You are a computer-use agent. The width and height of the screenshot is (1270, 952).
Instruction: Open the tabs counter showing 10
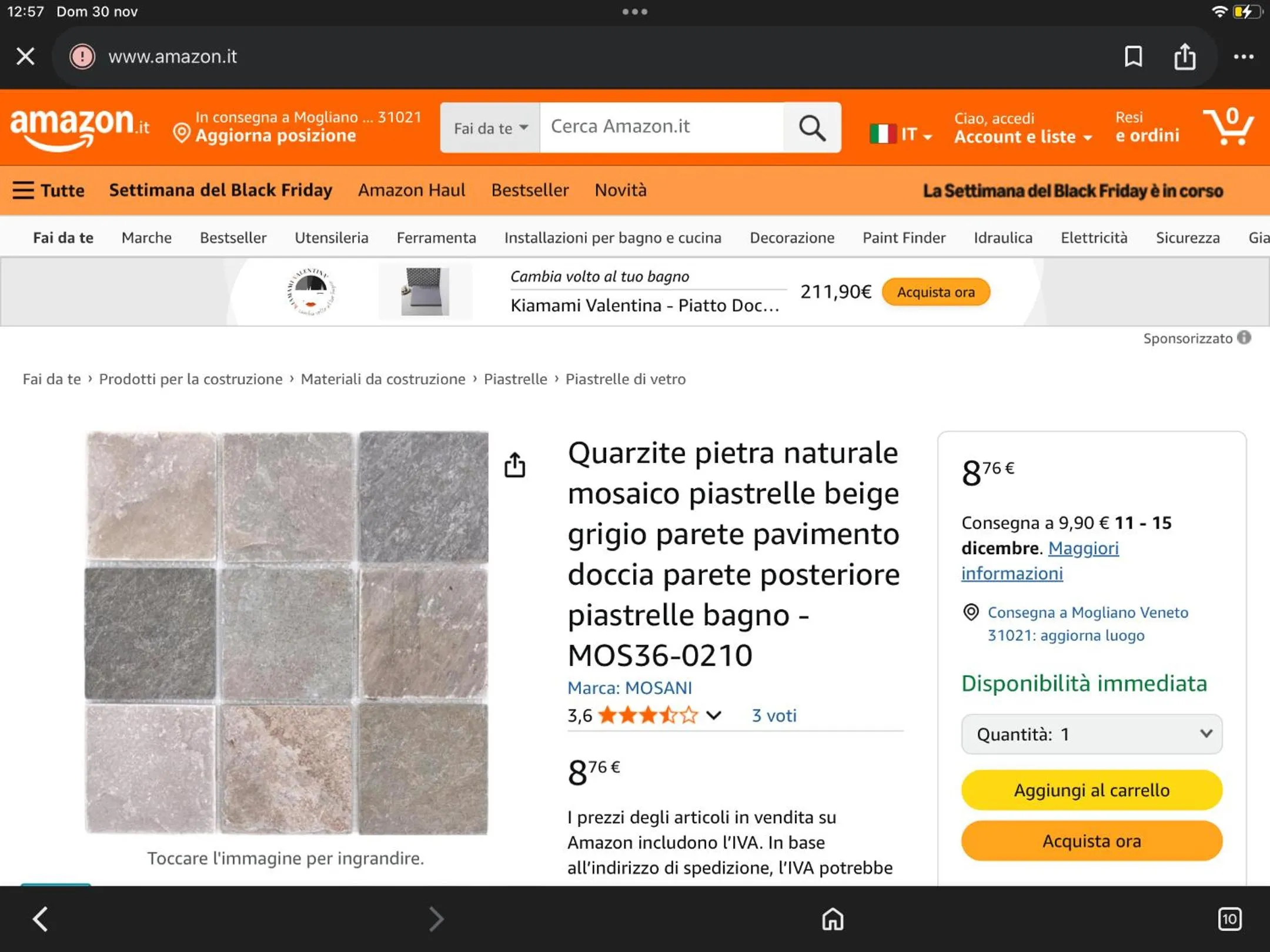pos(1229,919)
